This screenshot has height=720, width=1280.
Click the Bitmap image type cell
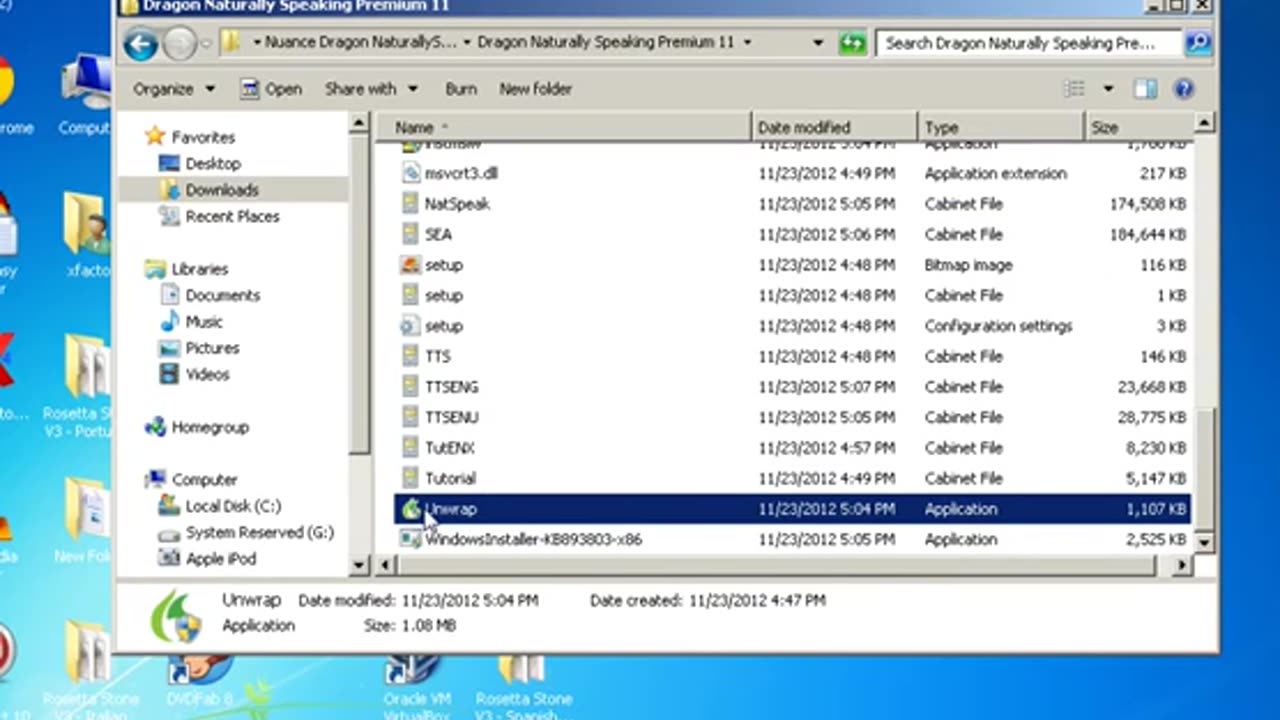[x=968, y=265]
